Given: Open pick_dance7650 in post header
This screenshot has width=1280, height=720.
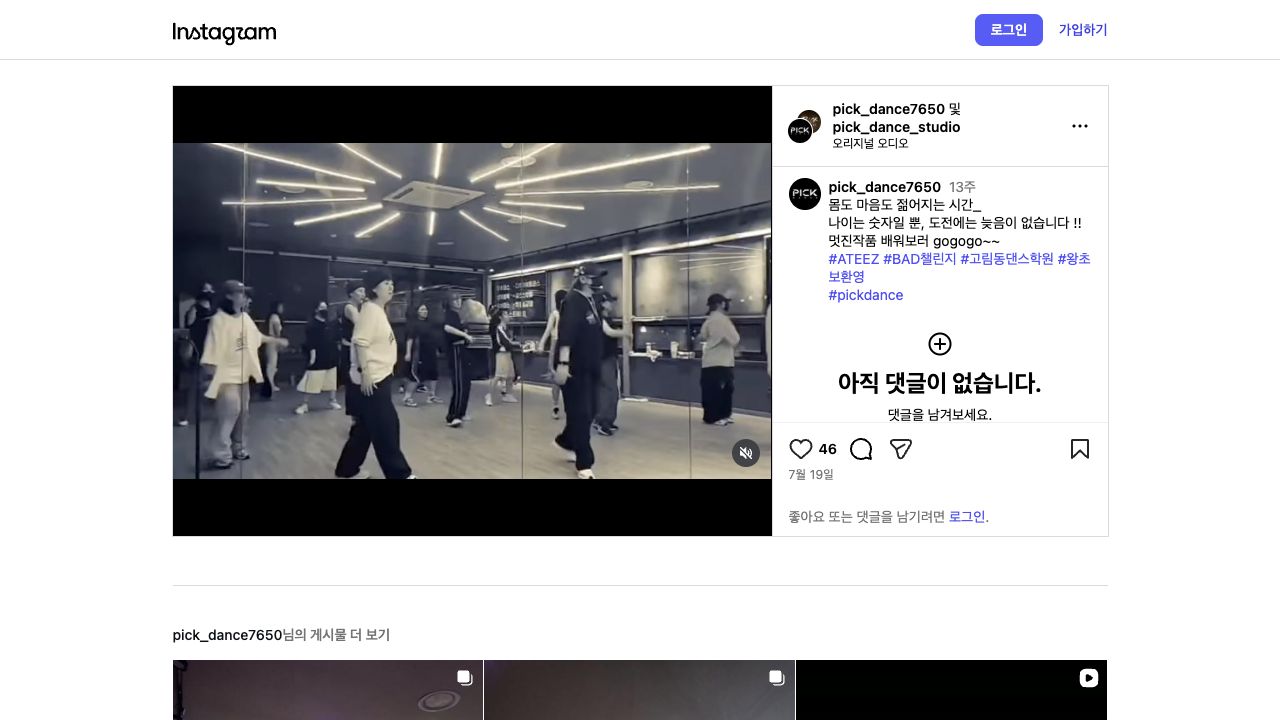Looking at the screenshot, I should pos(888,109).
